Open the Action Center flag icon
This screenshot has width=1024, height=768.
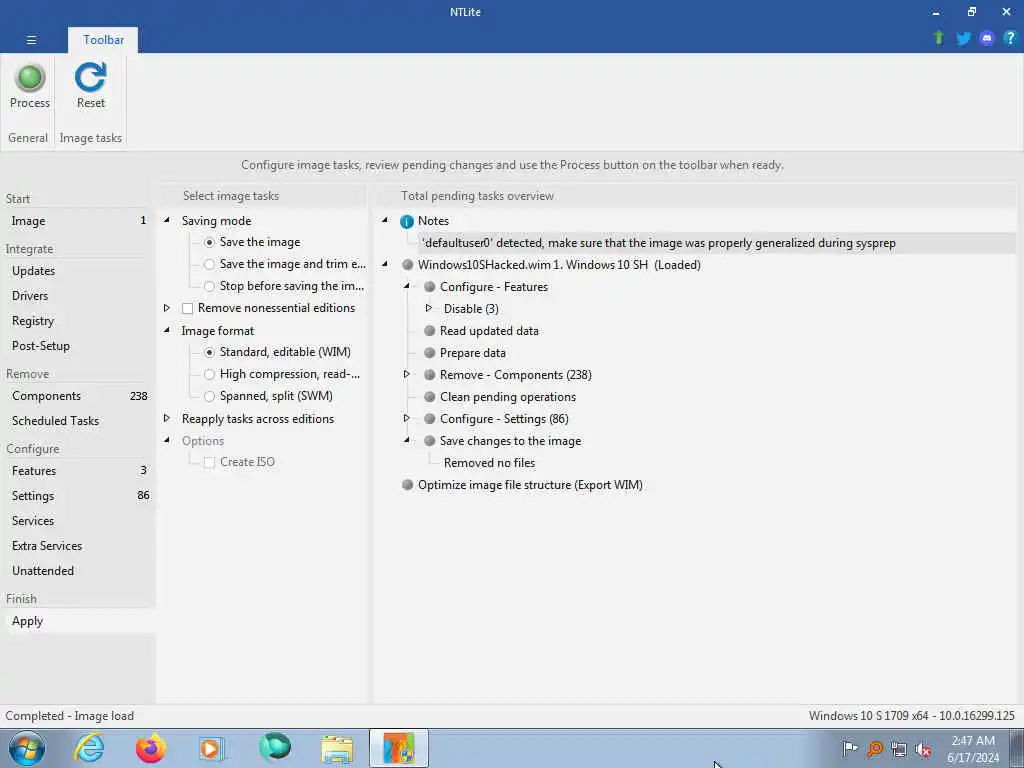(850, 748)
